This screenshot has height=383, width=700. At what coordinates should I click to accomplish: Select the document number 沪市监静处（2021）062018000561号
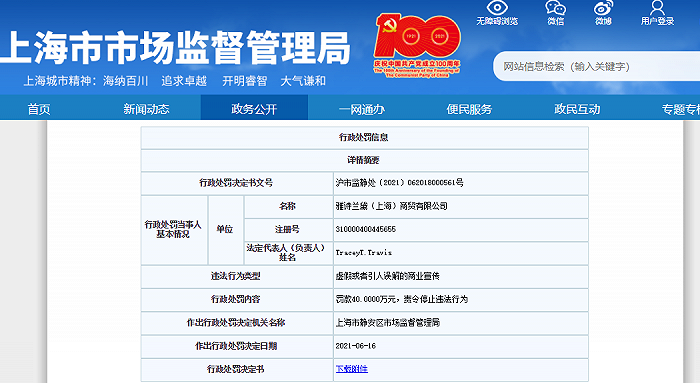[x=400, y=183]
